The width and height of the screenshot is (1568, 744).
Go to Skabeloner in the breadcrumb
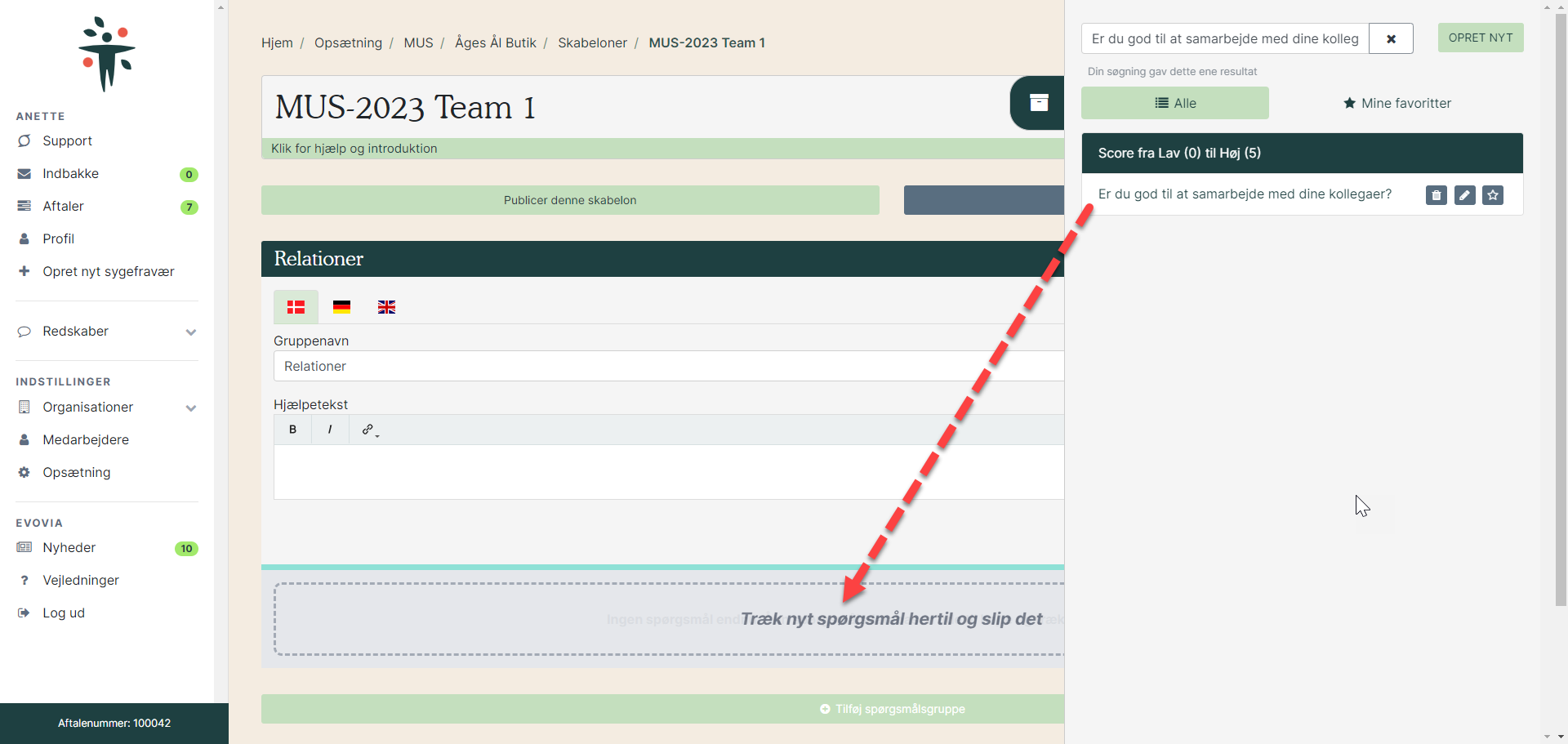(592, 43)
